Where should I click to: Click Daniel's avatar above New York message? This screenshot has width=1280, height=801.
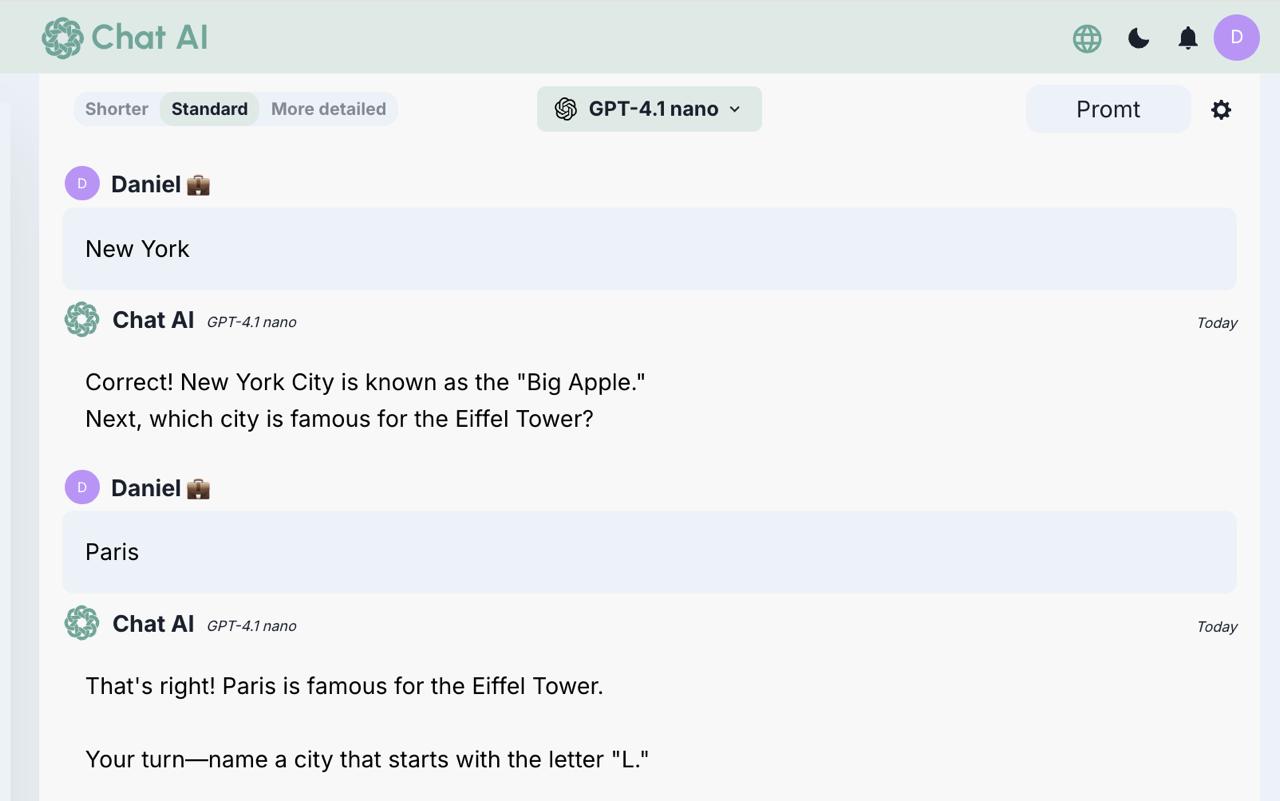(x=82, y=184)
